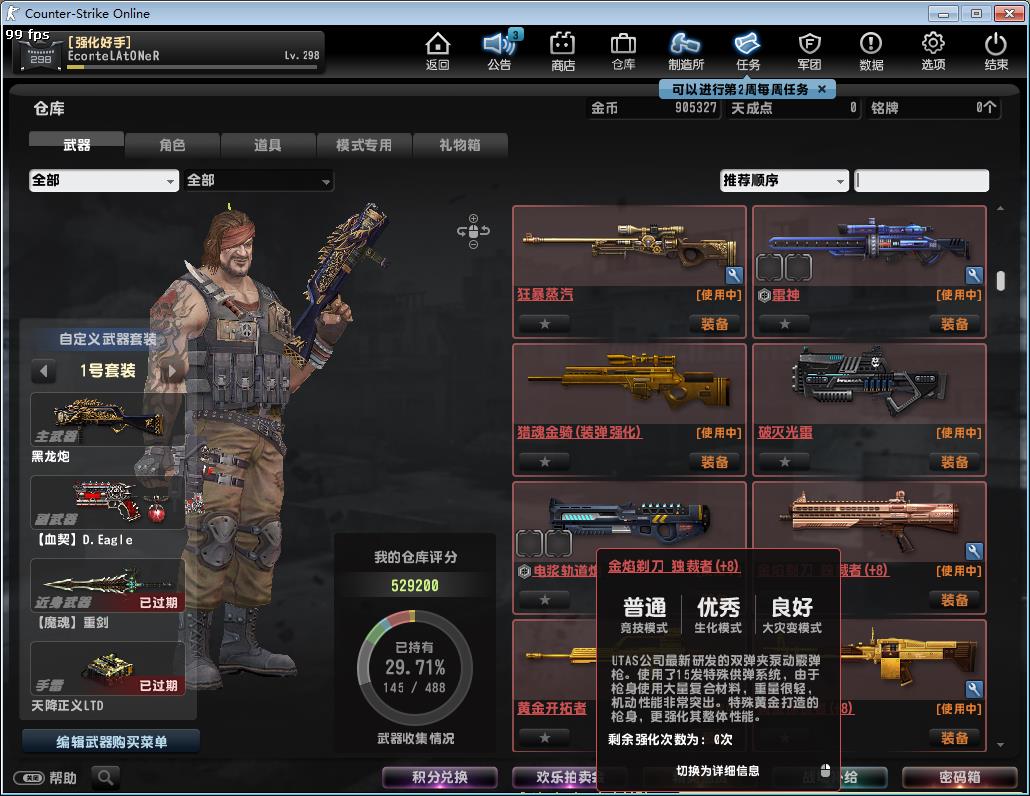1030x796 pixels.
Task: Click 编辑武器购买菜单 button
Action: pos(111,742)
